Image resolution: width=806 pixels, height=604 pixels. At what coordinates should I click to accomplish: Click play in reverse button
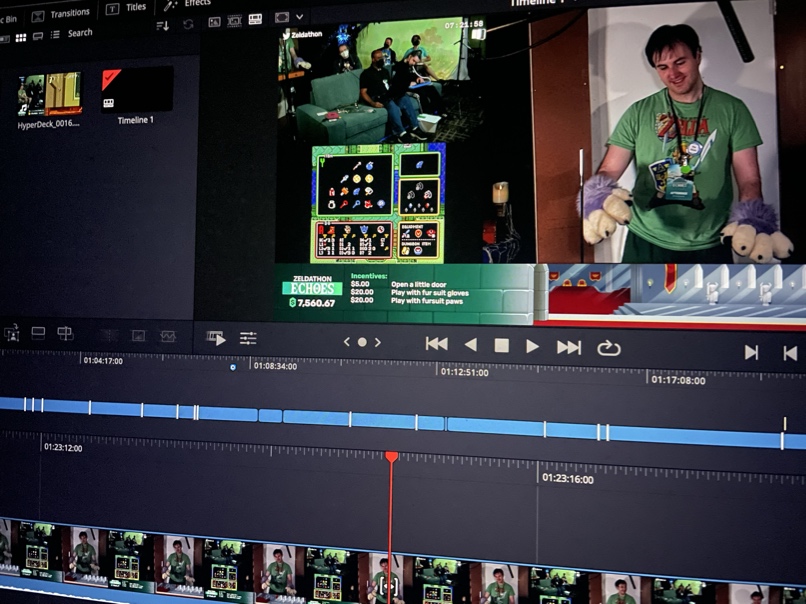tap(470, 345)
